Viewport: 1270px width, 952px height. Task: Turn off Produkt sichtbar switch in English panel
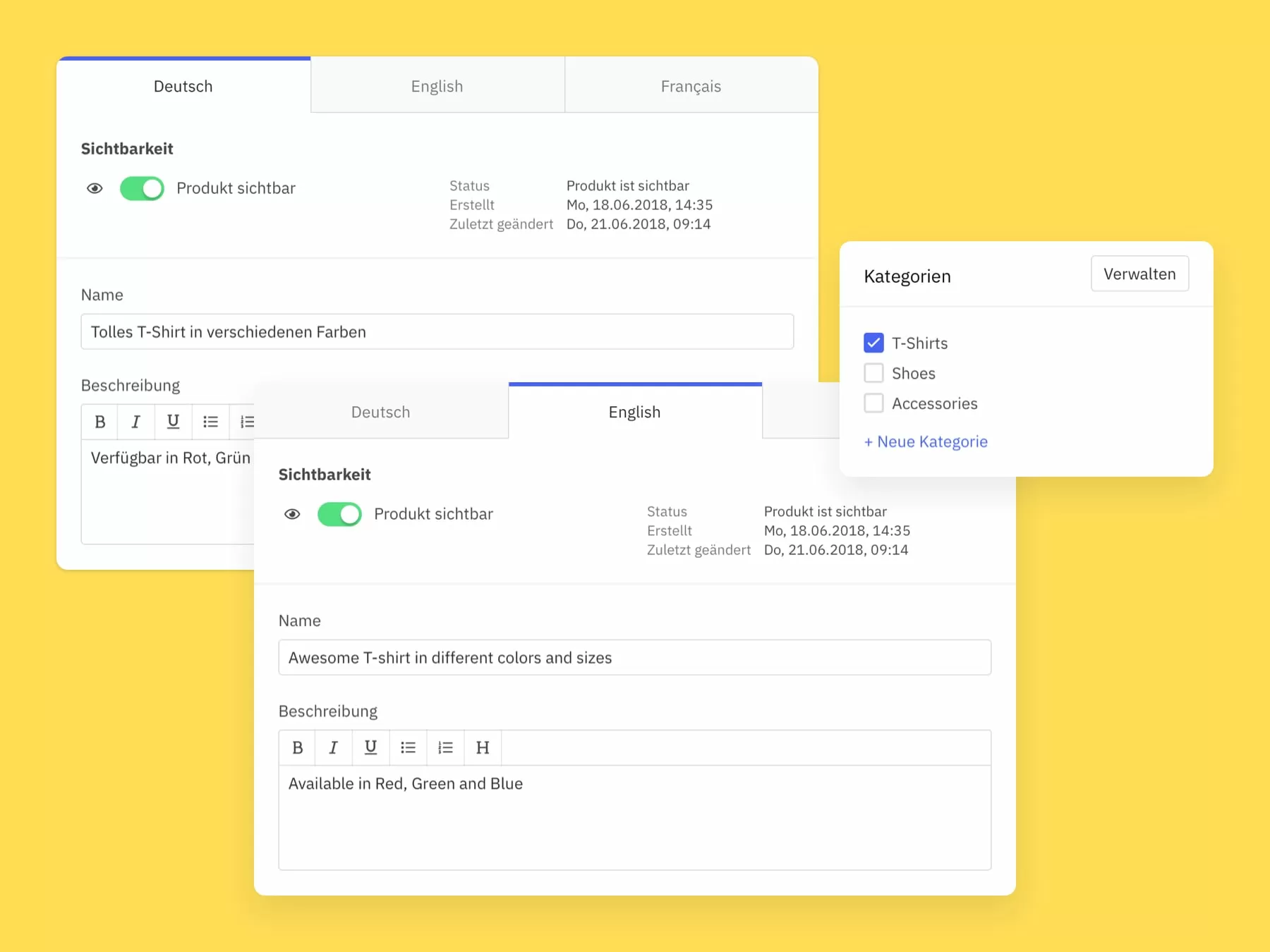339,514
